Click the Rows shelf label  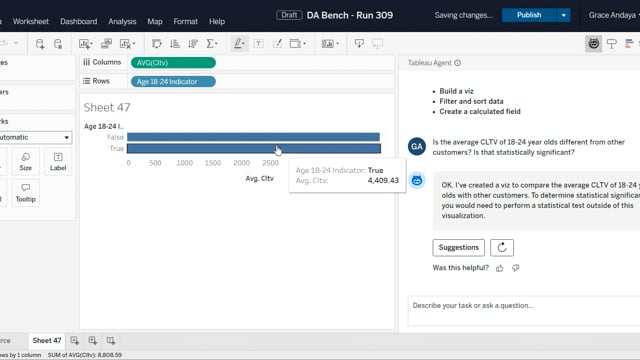pos(97,81)
